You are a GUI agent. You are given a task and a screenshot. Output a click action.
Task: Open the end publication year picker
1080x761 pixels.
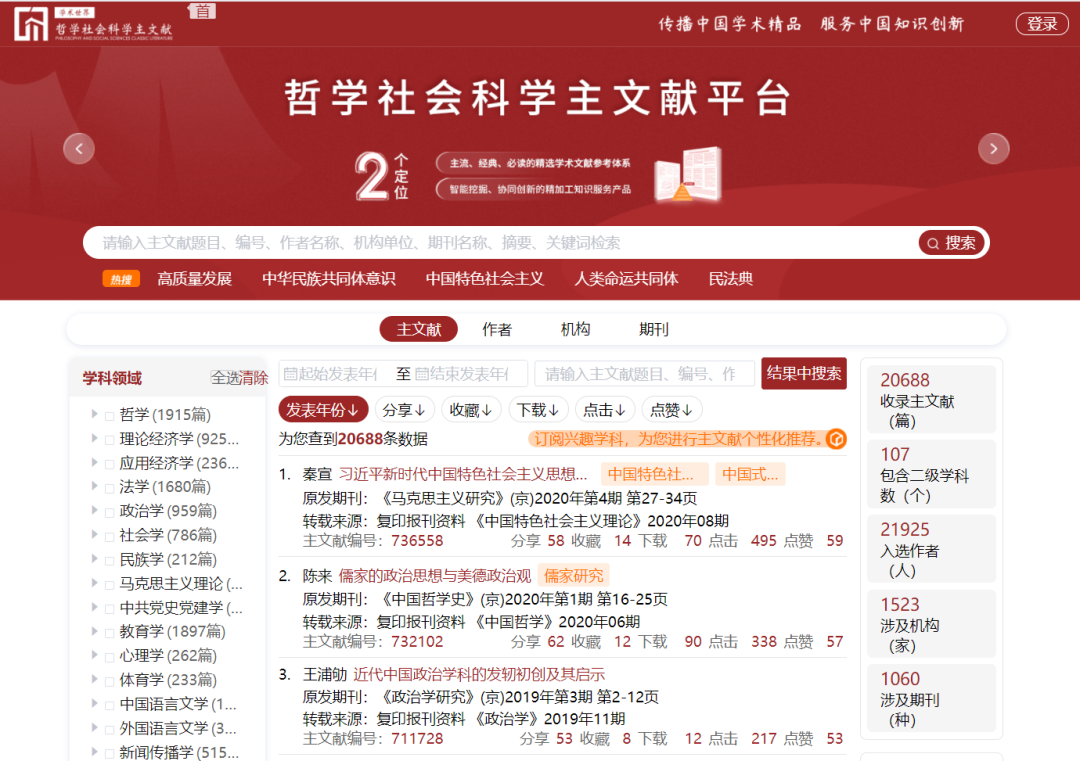click(x=469, y=374)
